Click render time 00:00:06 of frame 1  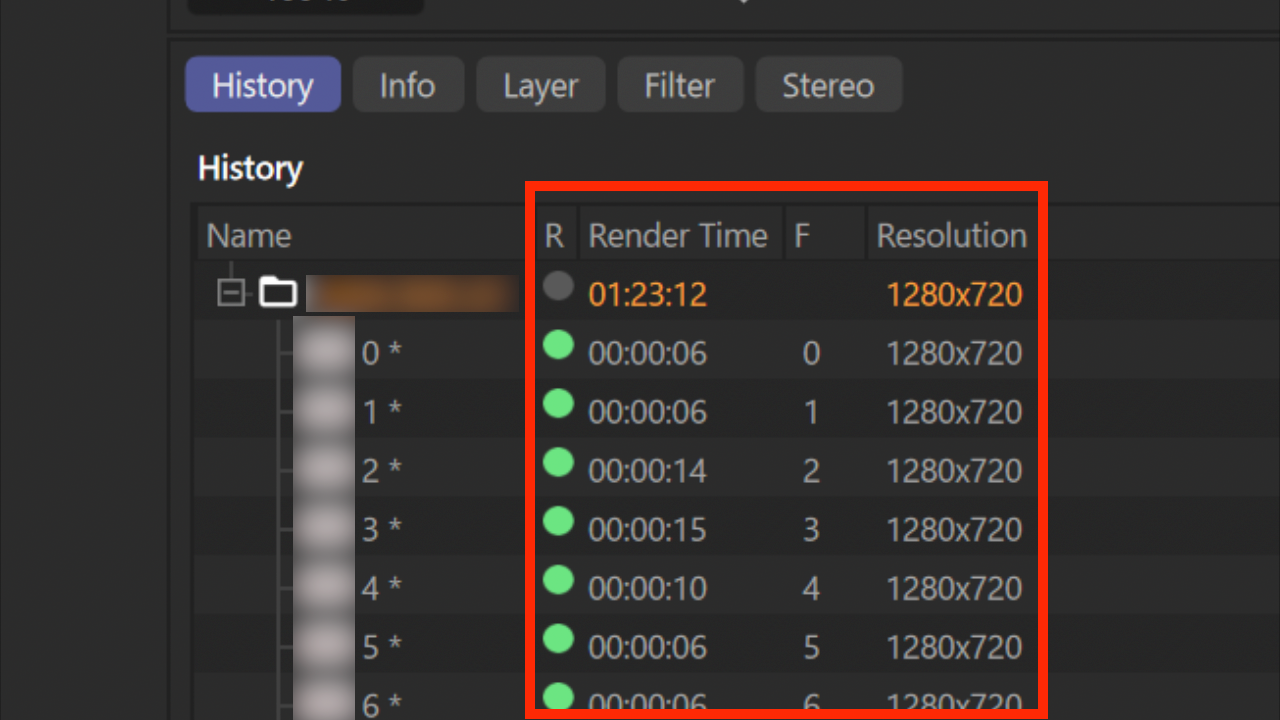pyautogui.click(x=648, y=412)
